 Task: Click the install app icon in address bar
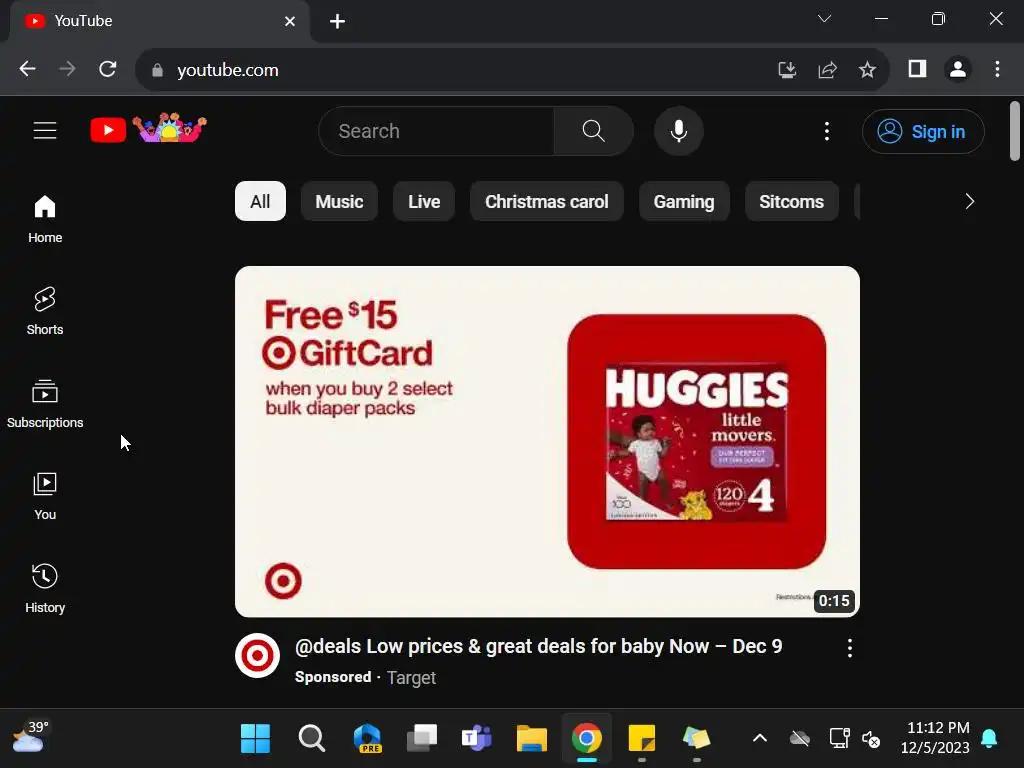pyautogui.click(x=787, y=69)
